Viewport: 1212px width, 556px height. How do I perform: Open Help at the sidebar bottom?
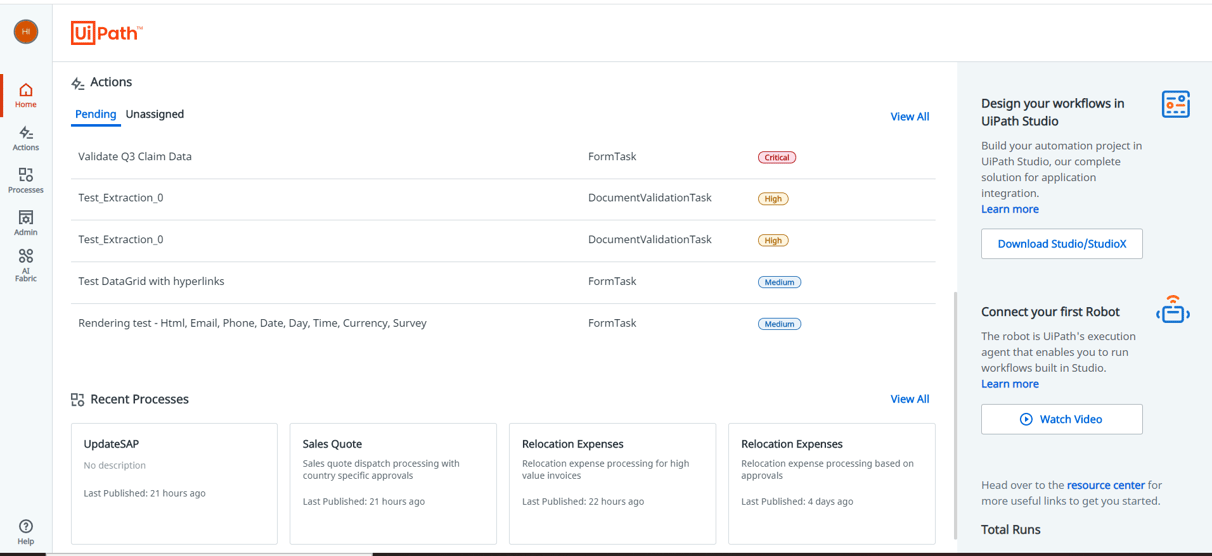tap(26, 532)
